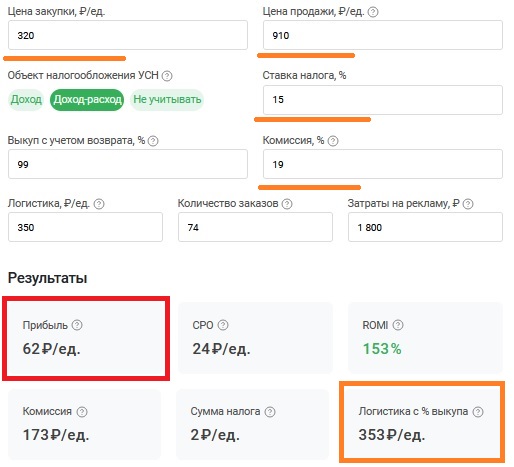Open help icon beside Объект налогообложения УСН
The width and height of the screenshot is (514, 467).
pyautogui.click(x=167, y=76)
